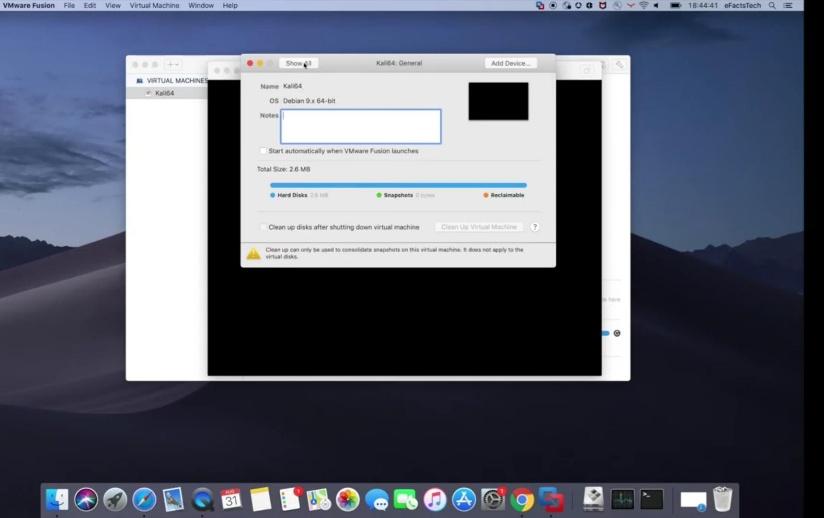Click yellow warning triangle icon

[x=253, y=254]
